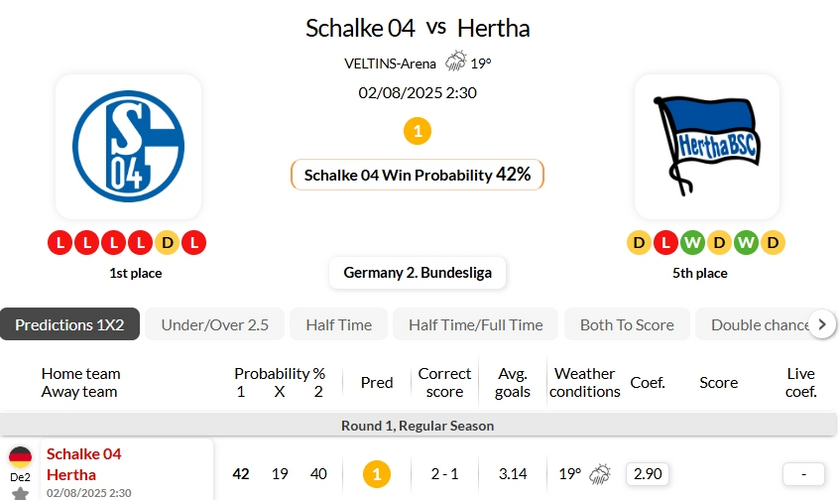
Task: Open the Schalke 04 team link in row
Action: tap(84, 454)
